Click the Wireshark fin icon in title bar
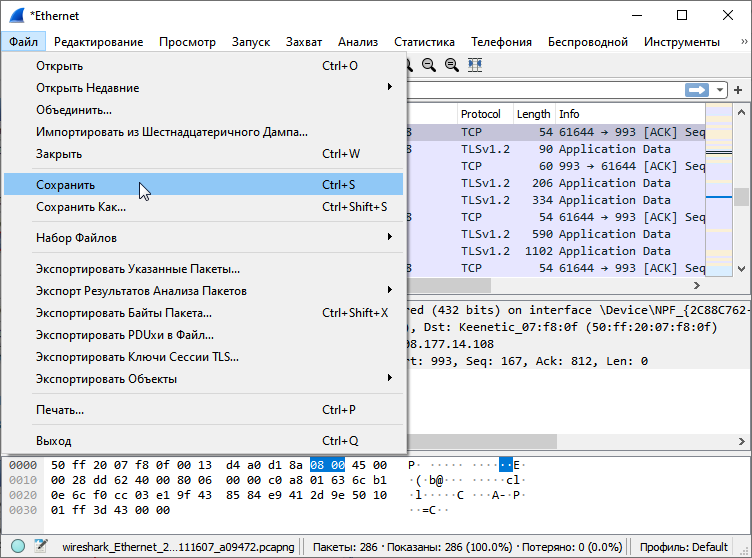The width and height of the screenshot is (752, 558). (17, 16)
